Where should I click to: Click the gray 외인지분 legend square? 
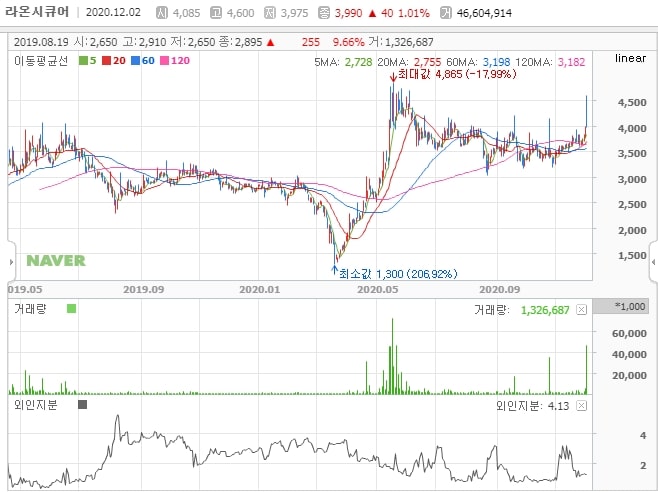[x=82, y=405]
